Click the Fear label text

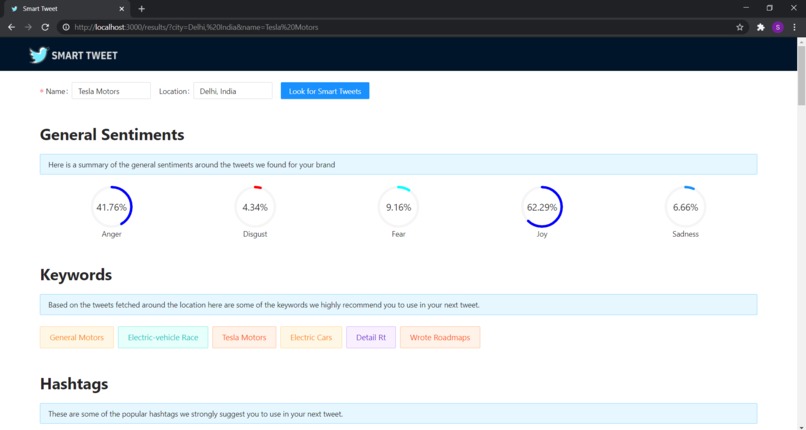(x=398, y=234)
